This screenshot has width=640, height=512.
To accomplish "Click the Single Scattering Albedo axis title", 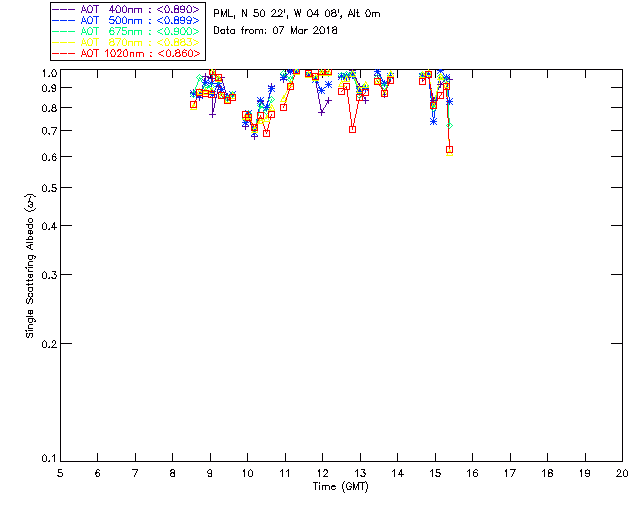I will click(x=30, y=266).
